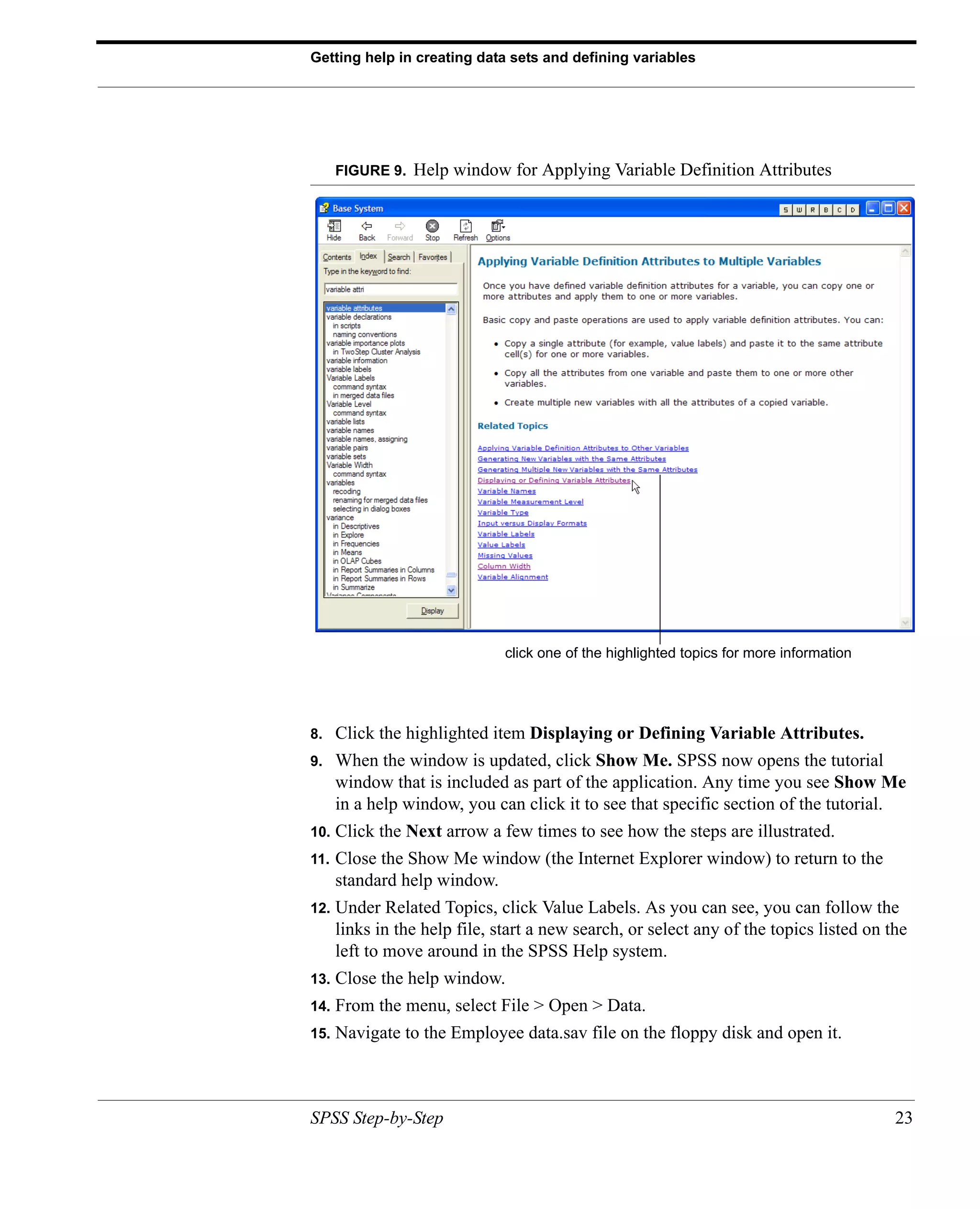Select 'selecting in dialog boxes' entry
The image size is (980, 1209).
click(371, 509)
